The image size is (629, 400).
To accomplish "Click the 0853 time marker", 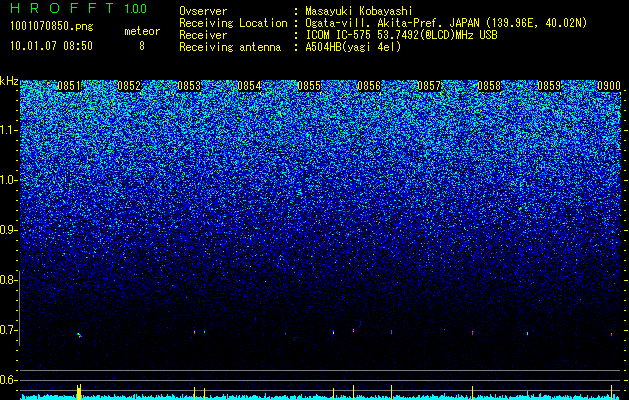I will tap(189, 86).
